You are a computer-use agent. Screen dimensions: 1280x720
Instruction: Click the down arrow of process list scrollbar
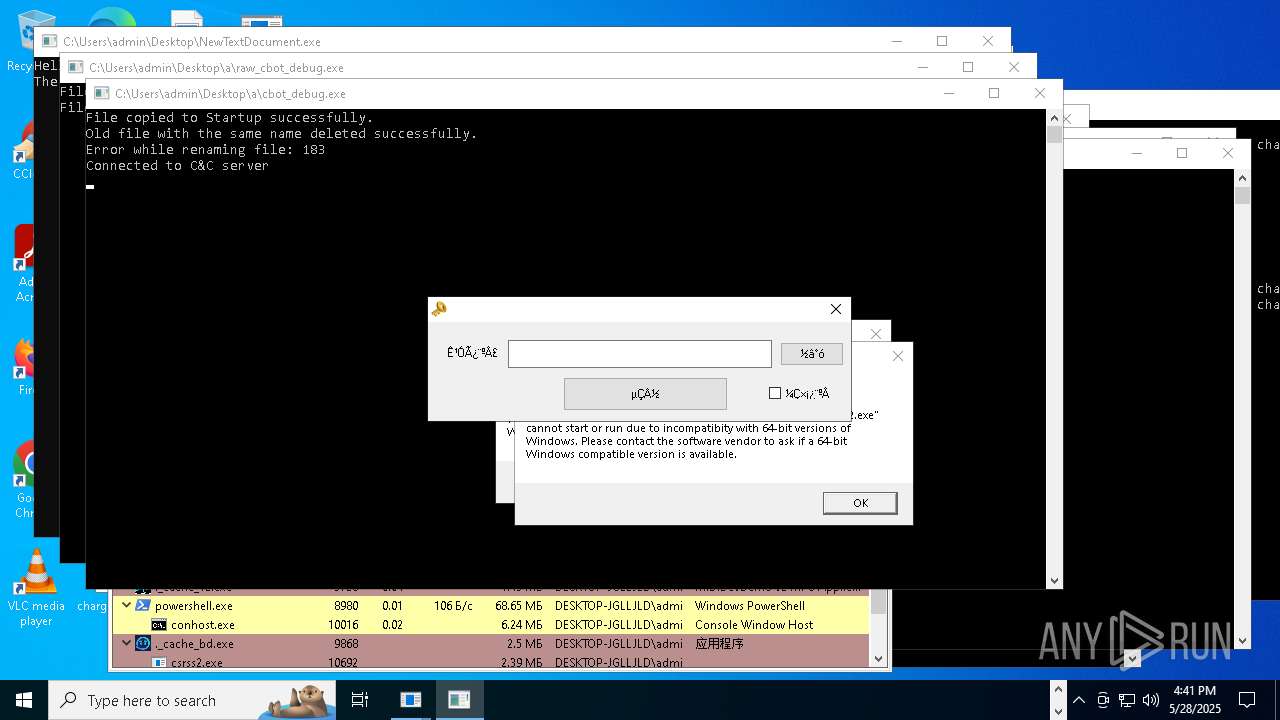[879, 658]
